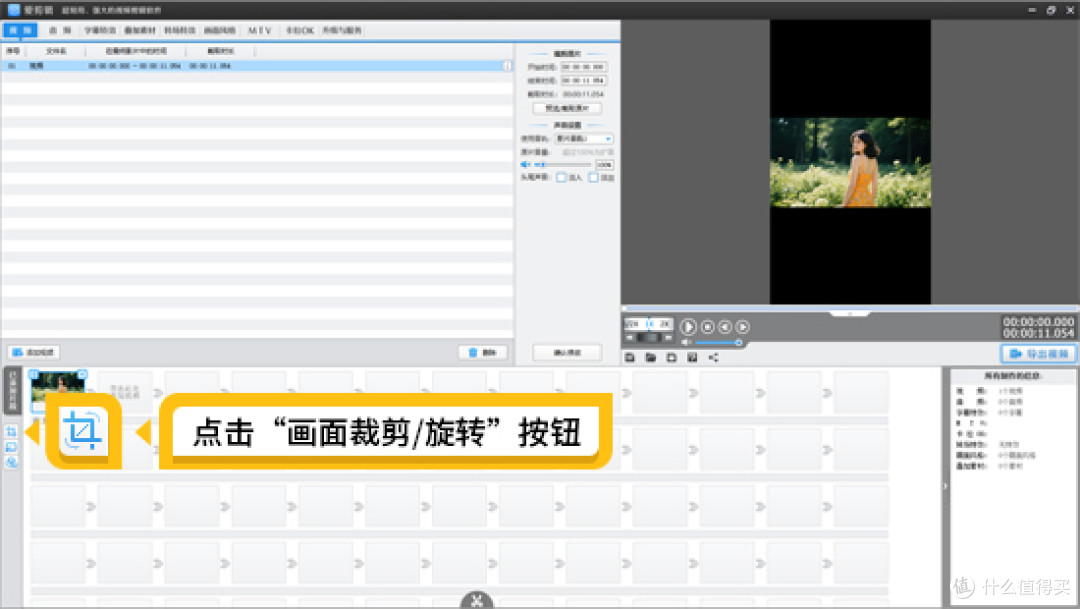Image resolution: width=1080 pixels, height=609 pixels.
Task: Open the 字幕特效 subtitle effects tab
Action: [x=100, y=30]
